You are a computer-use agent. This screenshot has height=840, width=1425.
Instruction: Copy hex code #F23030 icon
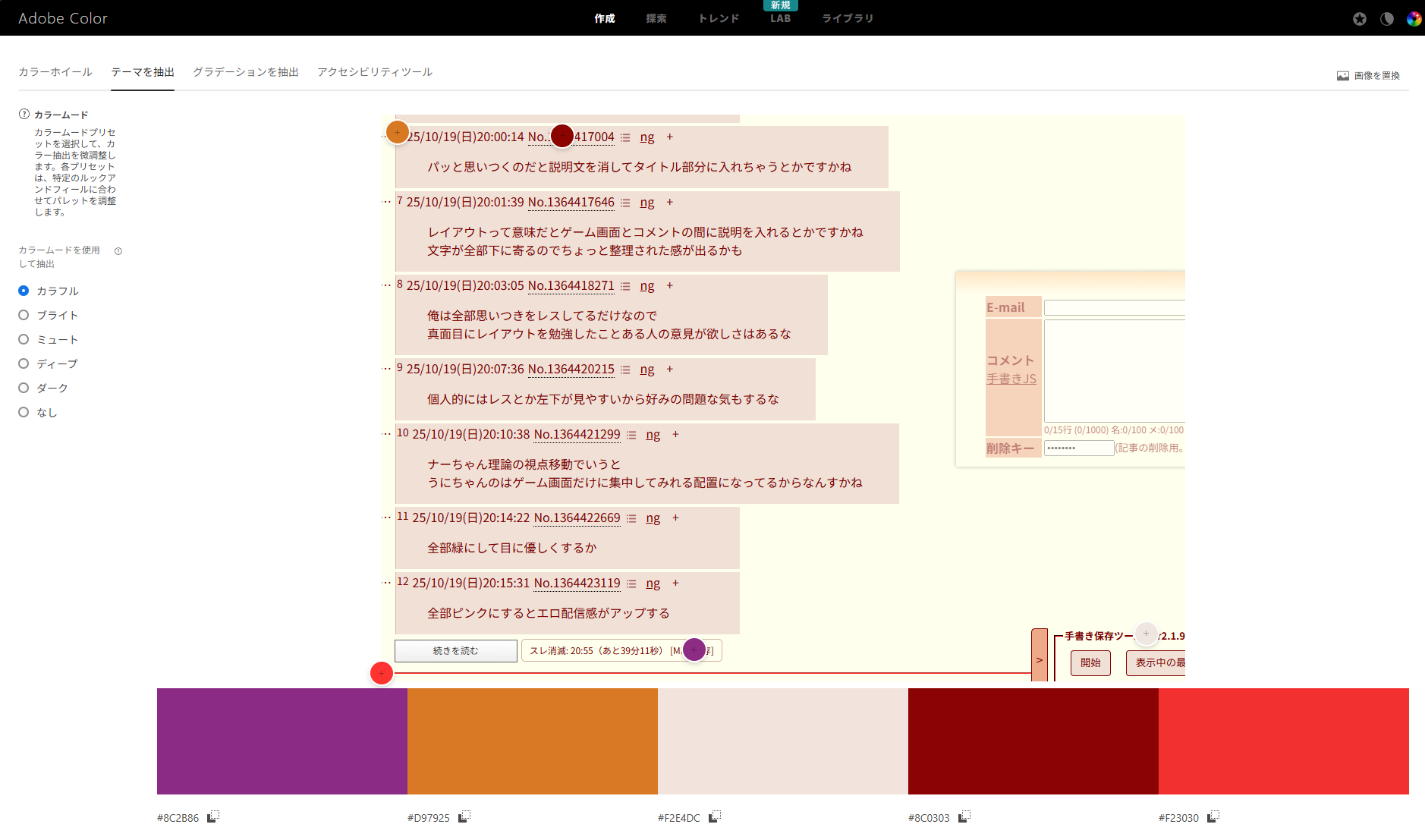coord(1213,816)
